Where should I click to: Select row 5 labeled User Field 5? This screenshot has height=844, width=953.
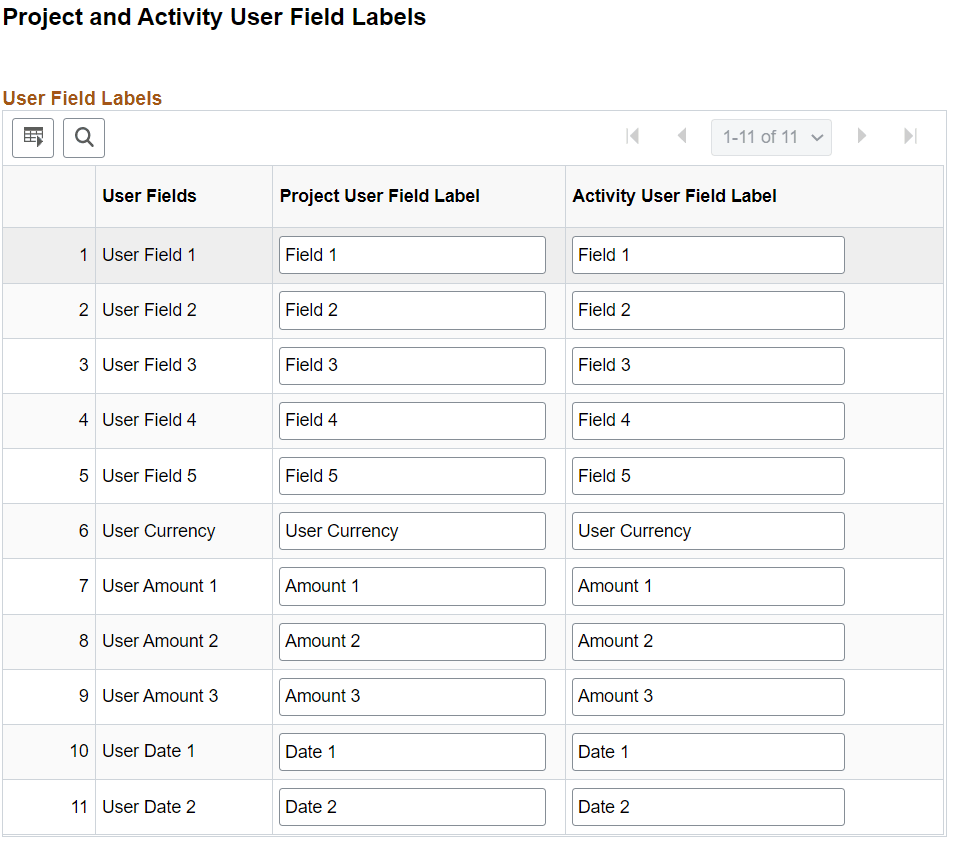pos(148,475)
